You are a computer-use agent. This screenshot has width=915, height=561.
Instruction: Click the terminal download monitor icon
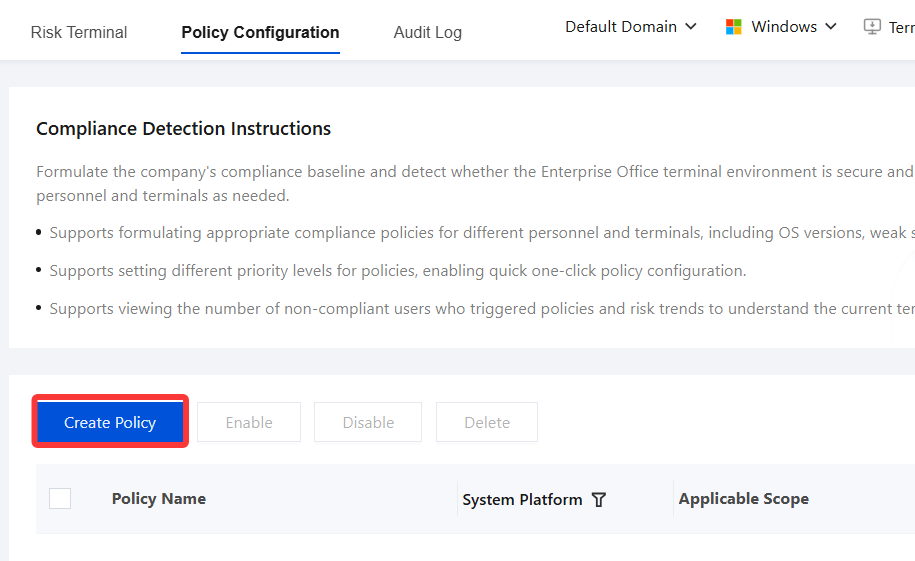pyautogui.click(x=872, y=27)
